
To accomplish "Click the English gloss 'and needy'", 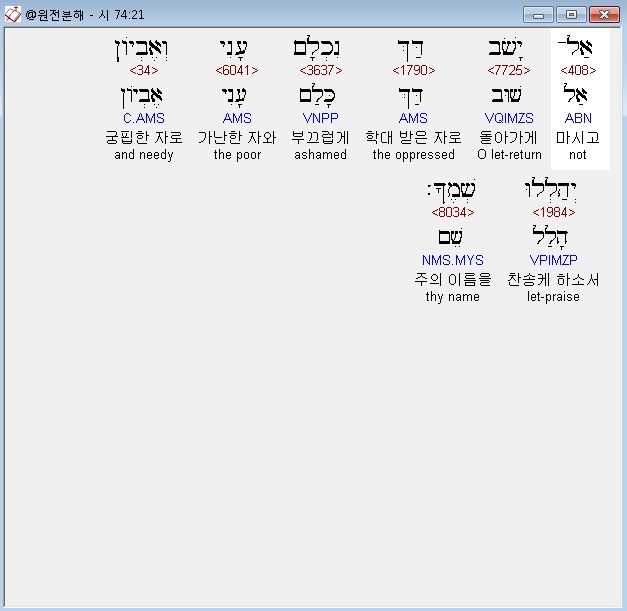I will click(144, 155).
